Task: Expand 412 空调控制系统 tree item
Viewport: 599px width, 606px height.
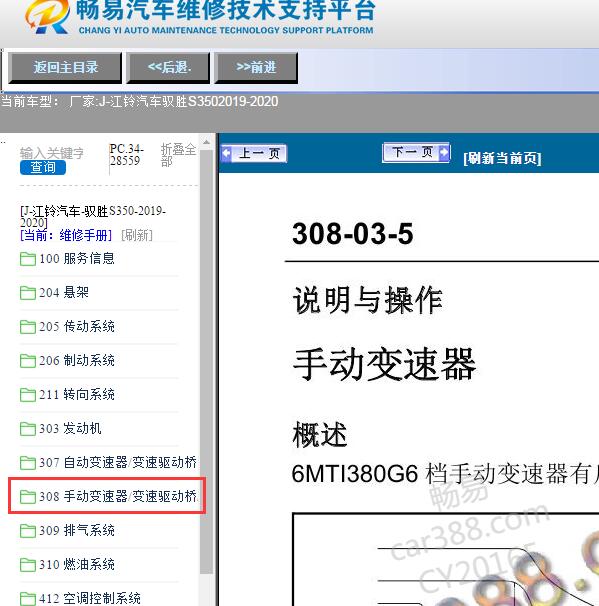Action: (90, 599)
